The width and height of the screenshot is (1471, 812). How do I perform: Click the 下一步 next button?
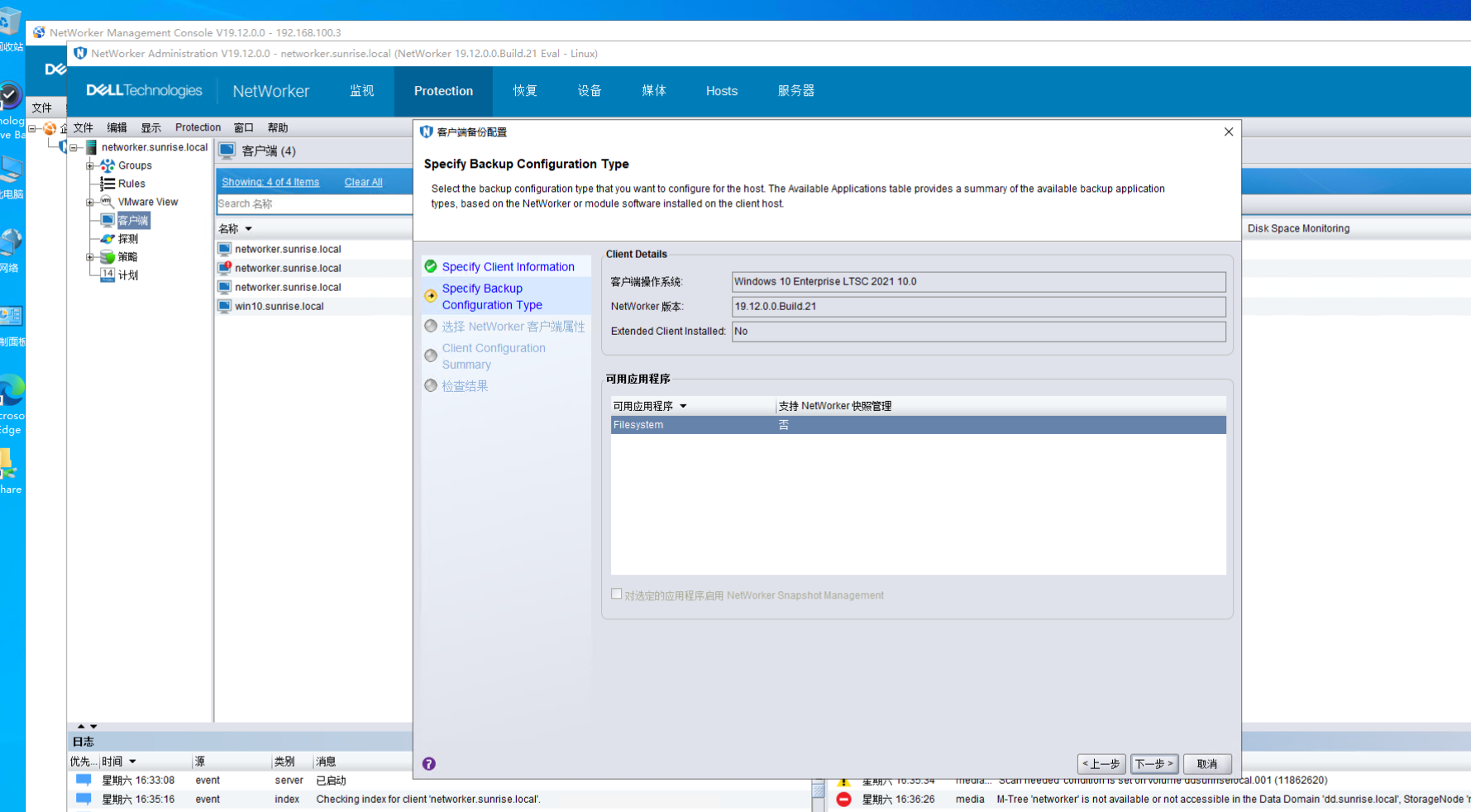(x=1154, y=764)
